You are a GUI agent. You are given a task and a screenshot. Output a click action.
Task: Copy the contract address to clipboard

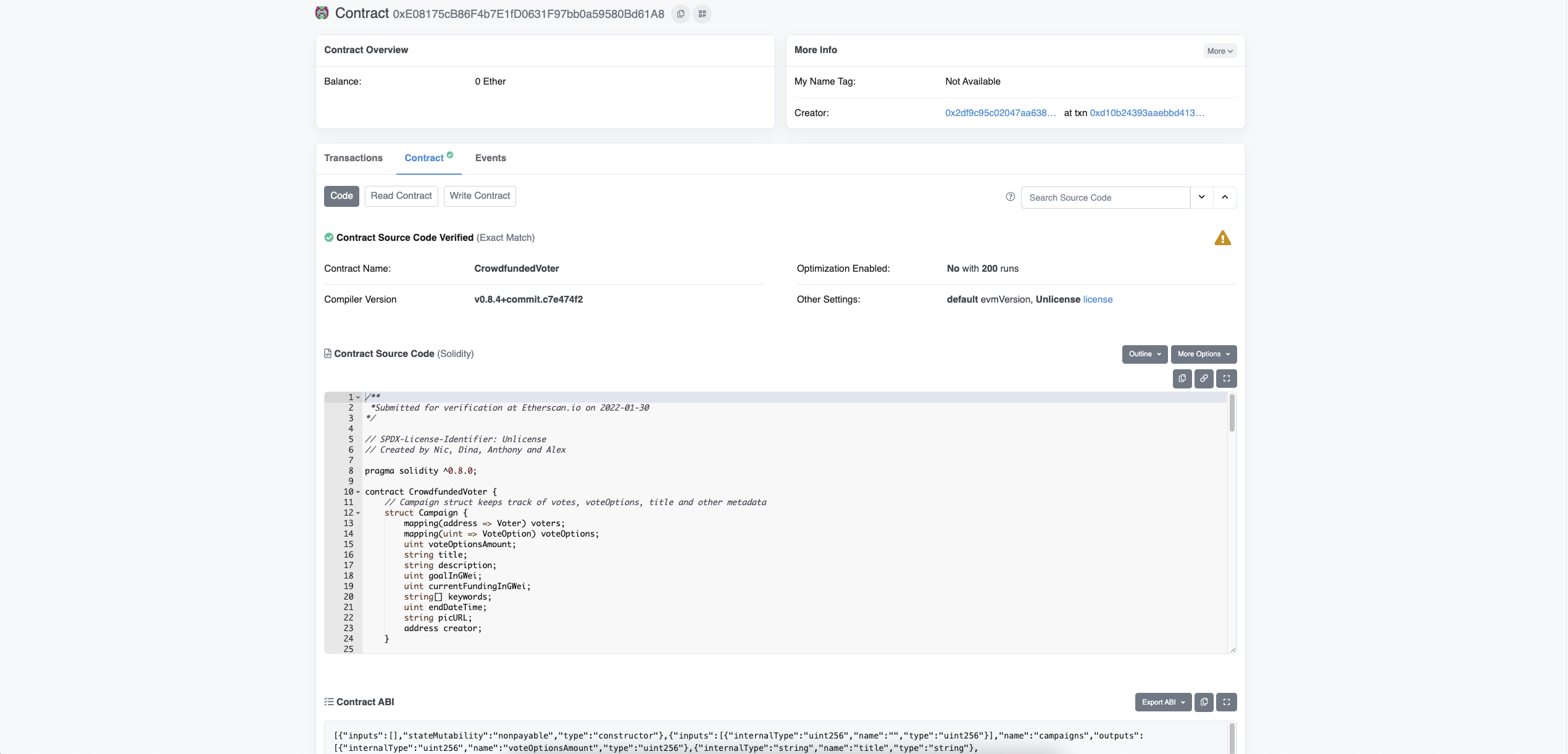[x=680, y=14]
